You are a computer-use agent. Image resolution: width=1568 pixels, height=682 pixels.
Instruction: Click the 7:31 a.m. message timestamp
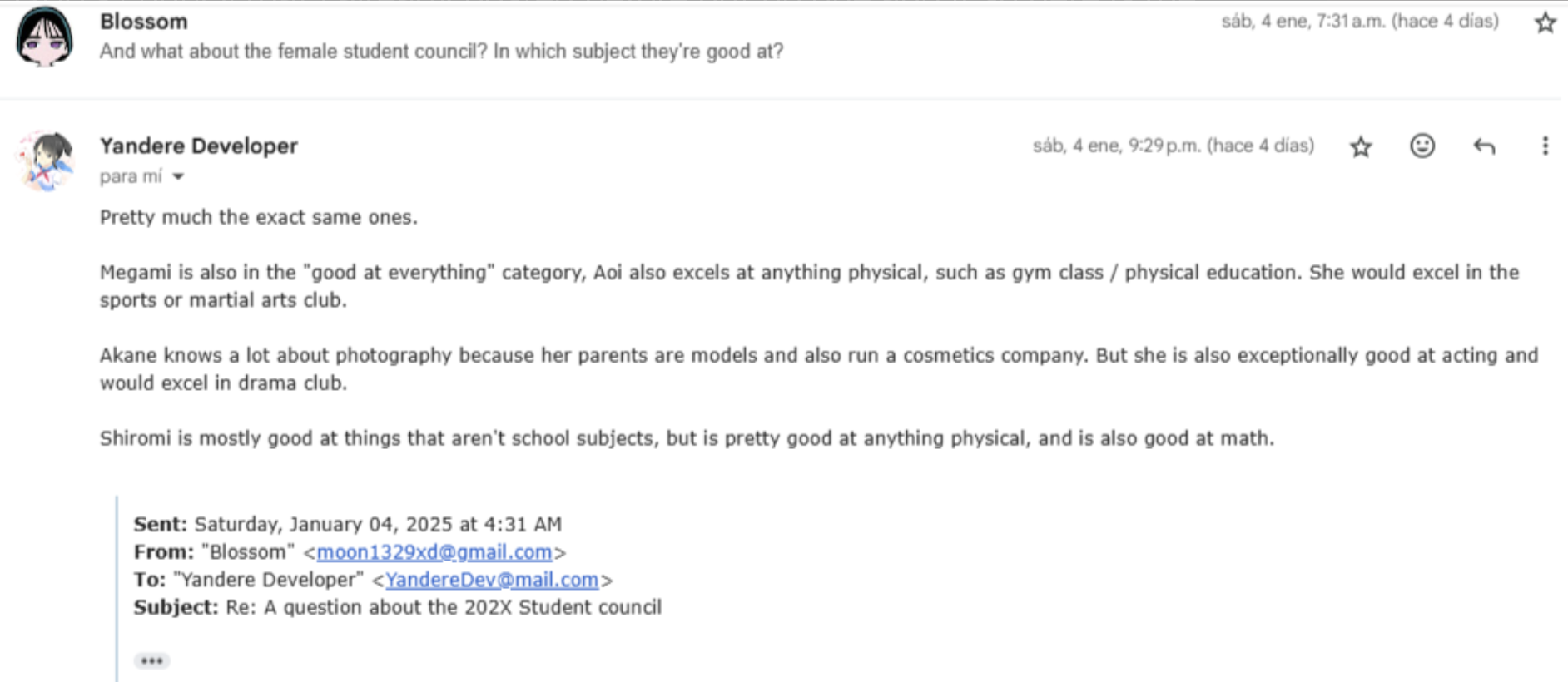coord(1359,22)
